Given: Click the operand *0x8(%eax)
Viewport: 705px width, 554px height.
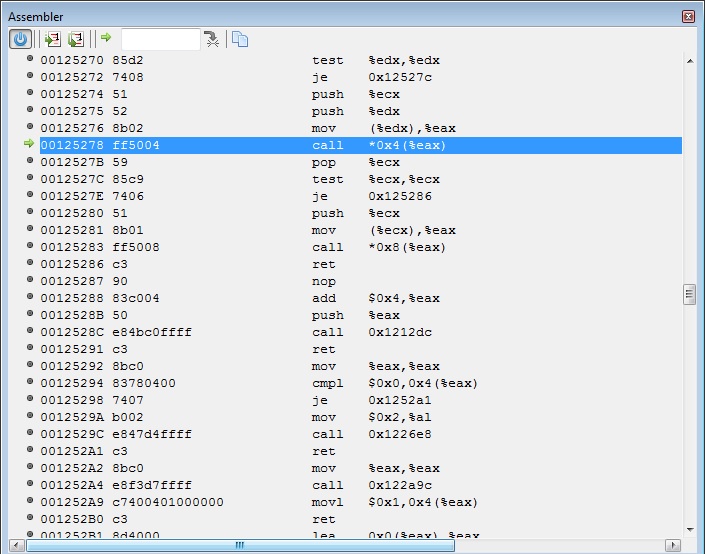Looking at the screenshot, I should [x=407, y=247].
